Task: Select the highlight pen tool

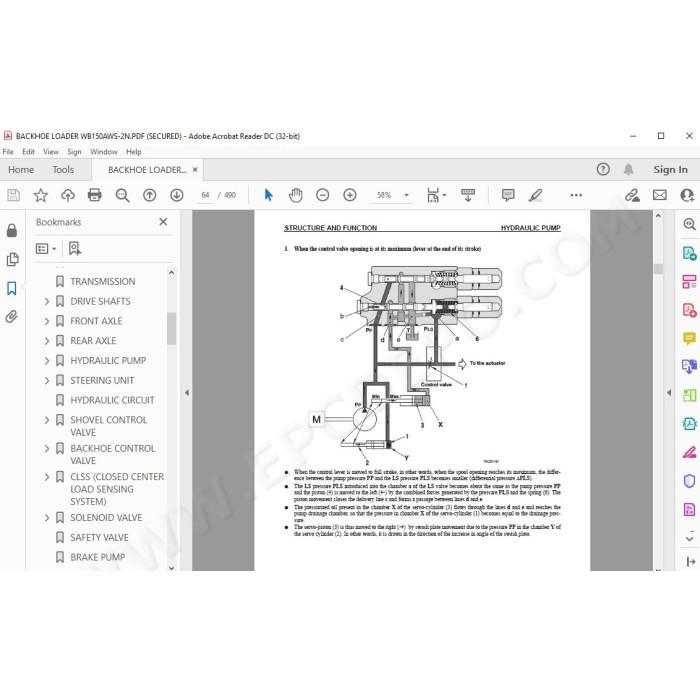Action: pos(535,195)
